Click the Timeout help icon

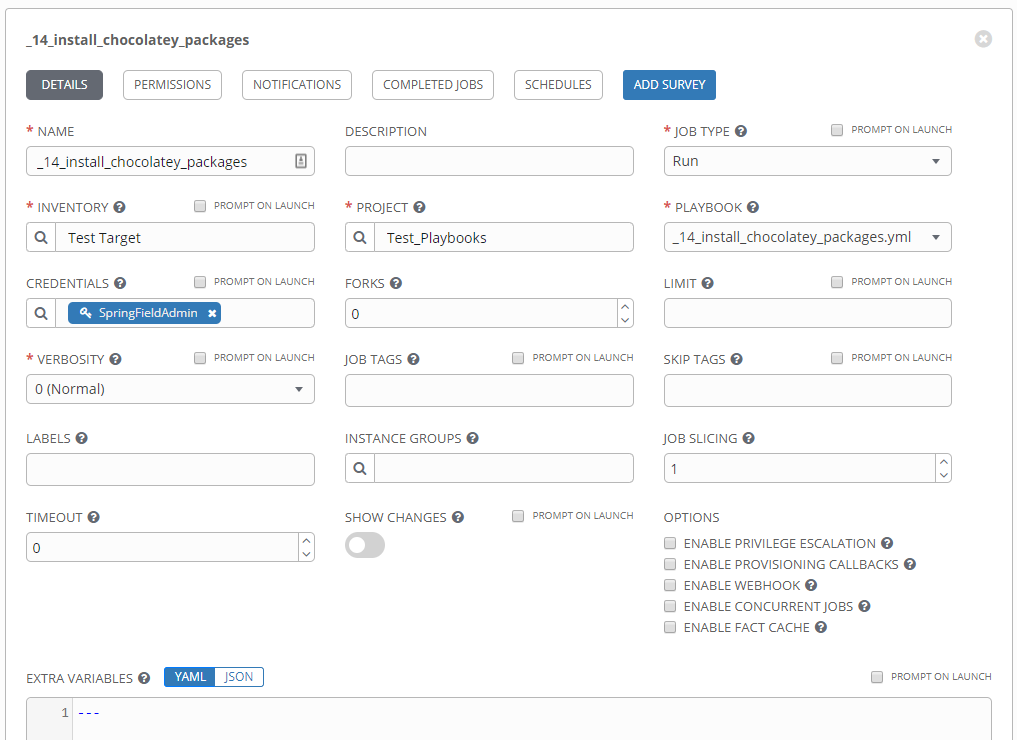coord(93,517)
